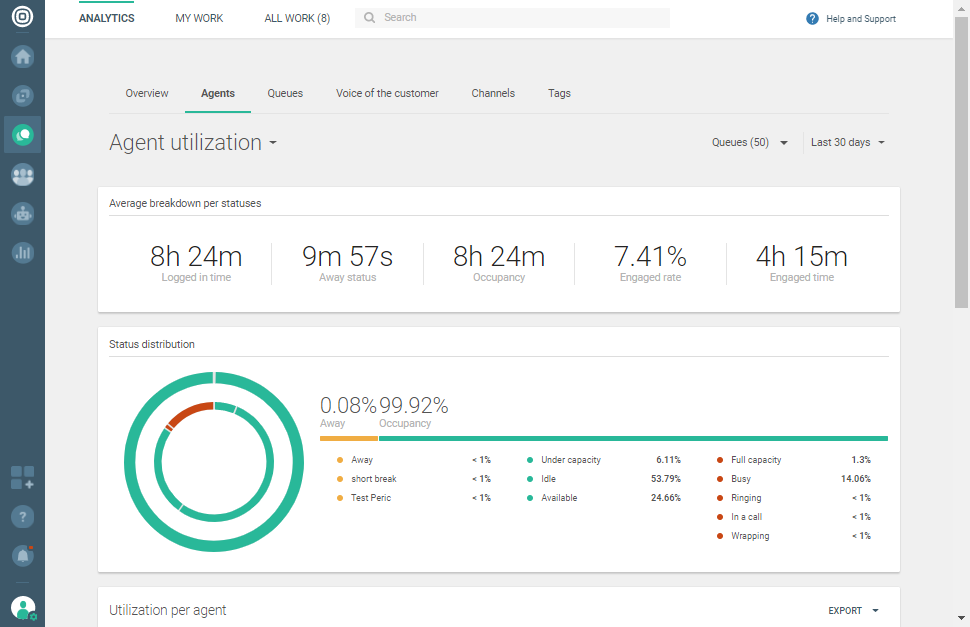Open ALL WORK (8) section

(297, 18)
